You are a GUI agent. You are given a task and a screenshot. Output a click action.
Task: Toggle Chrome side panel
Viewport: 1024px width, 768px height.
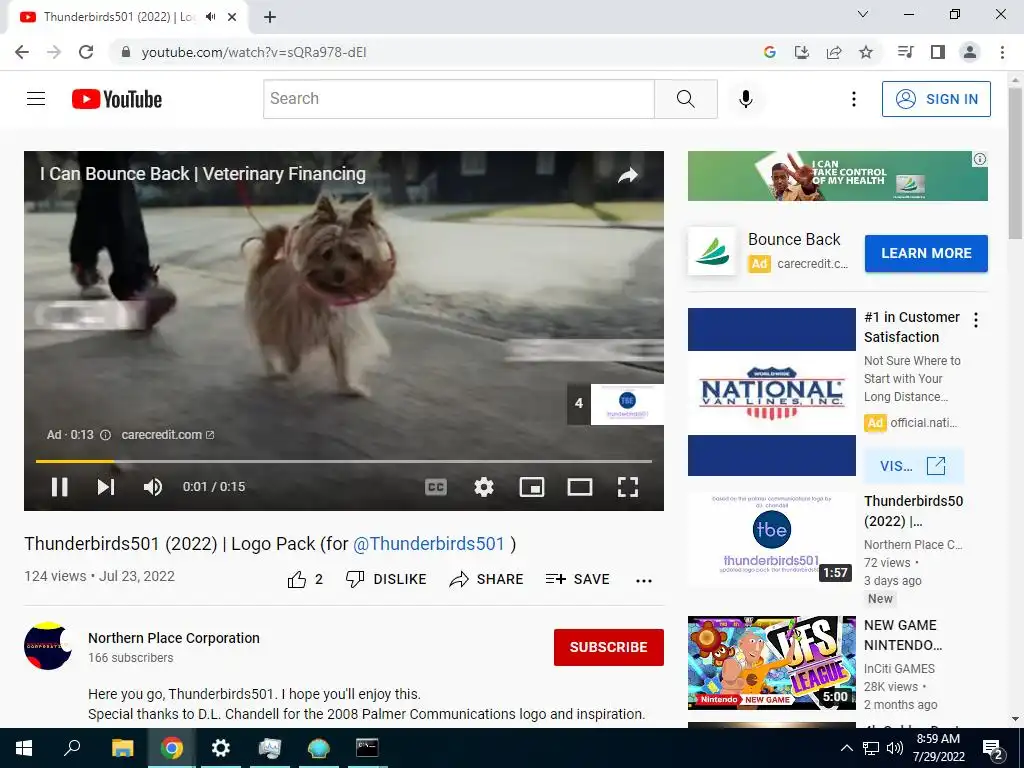tap(938, 52)
